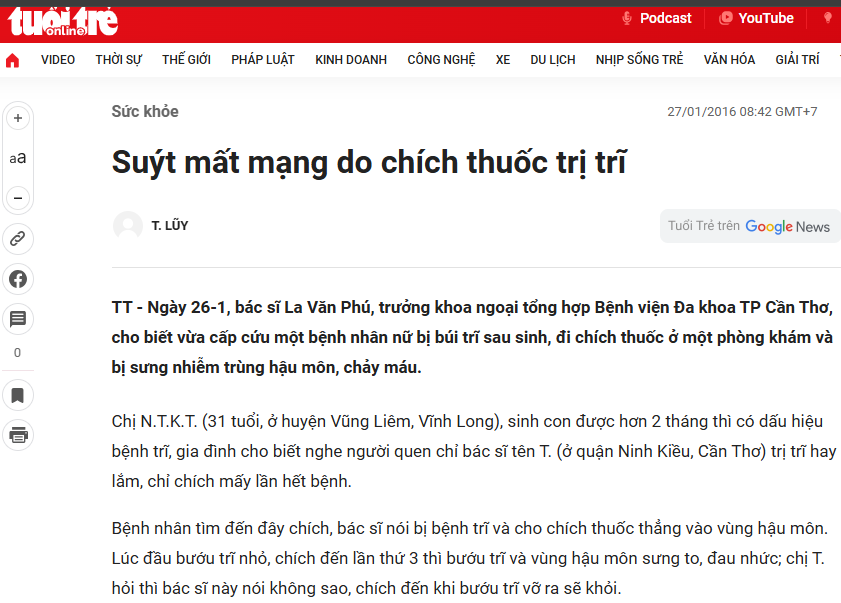The width and height of the screenshot is (841, 603).
Task: Open the CÔNG NGHỆ section
Action: (x=441, y=60)
